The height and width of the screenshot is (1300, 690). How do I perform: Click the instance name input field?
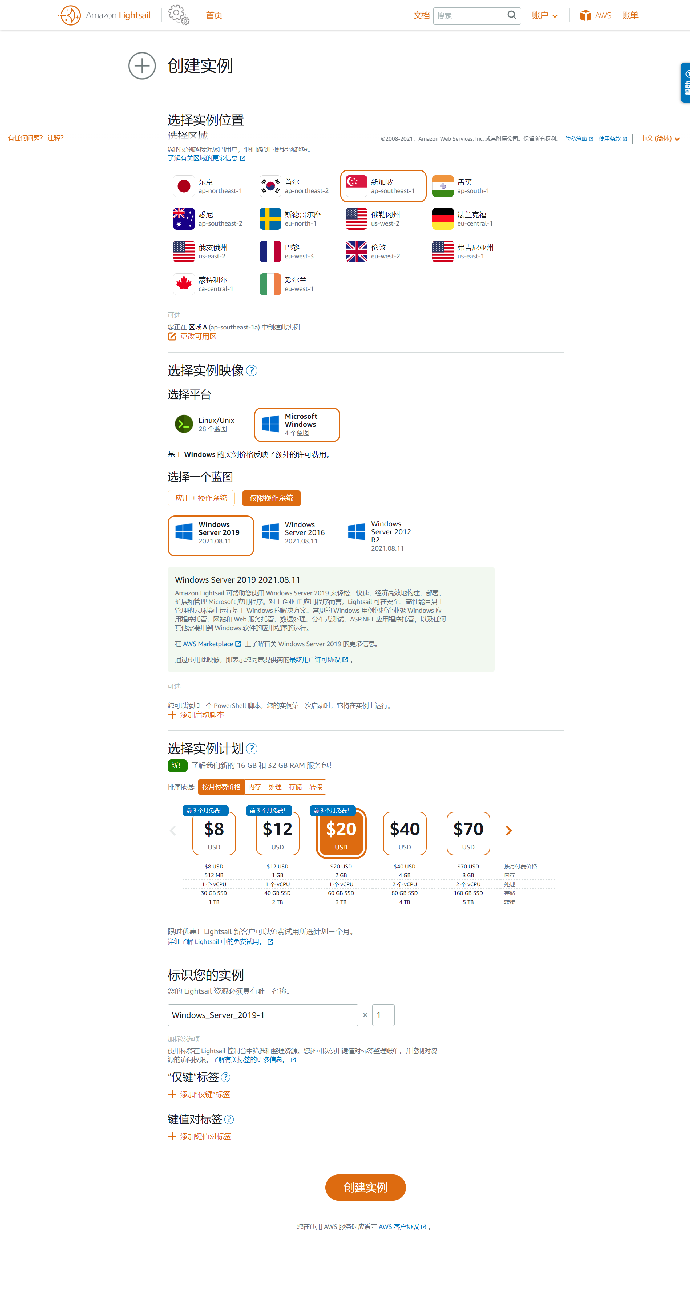(264, 1015)
